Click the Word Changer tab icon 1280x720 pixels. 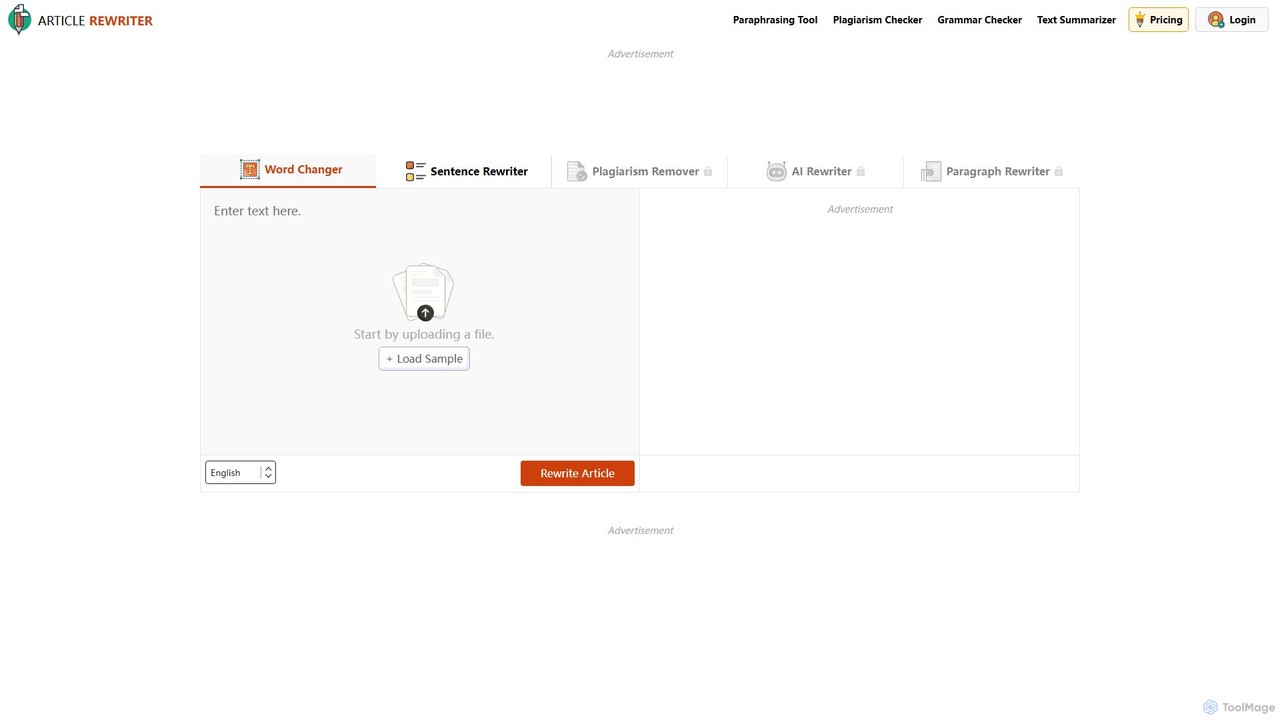click(250, 170)
